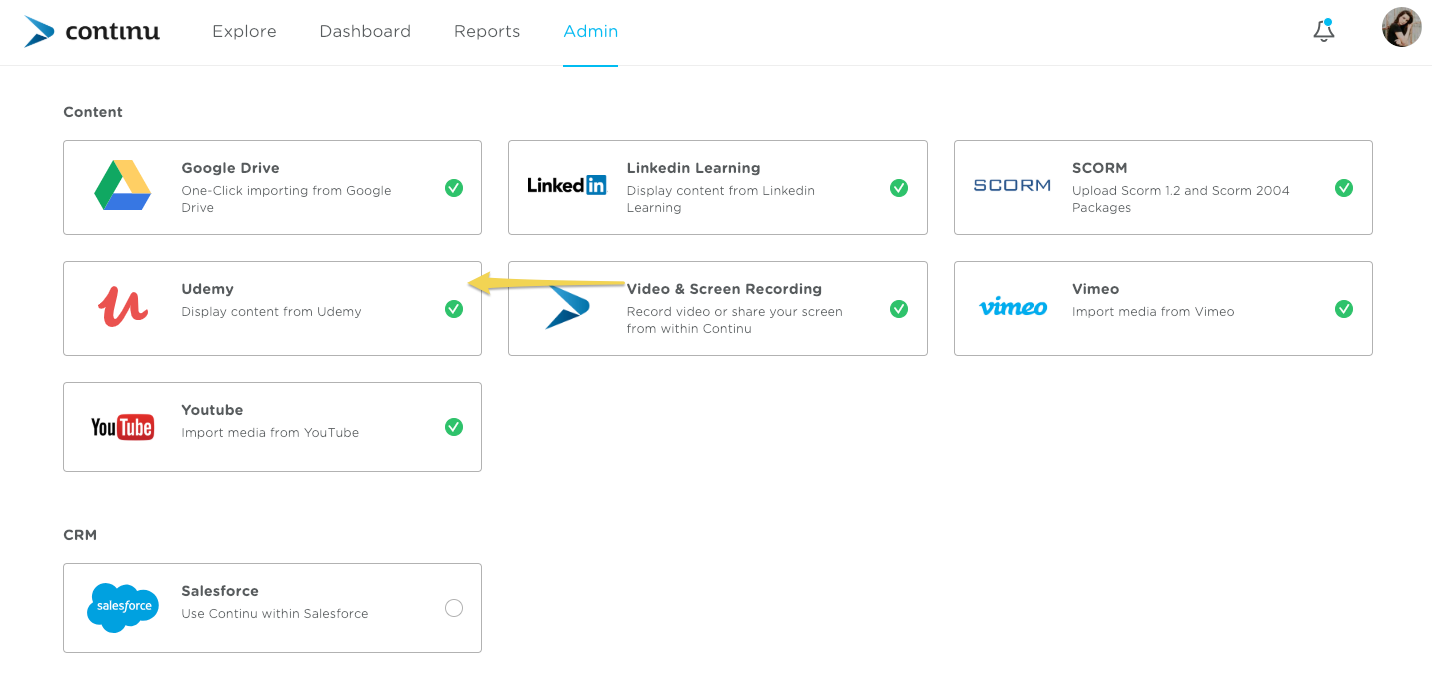This screenshot has width=1432, height=699.
Task: Open the Linkedin Learning card title
Action: (693, 168)
